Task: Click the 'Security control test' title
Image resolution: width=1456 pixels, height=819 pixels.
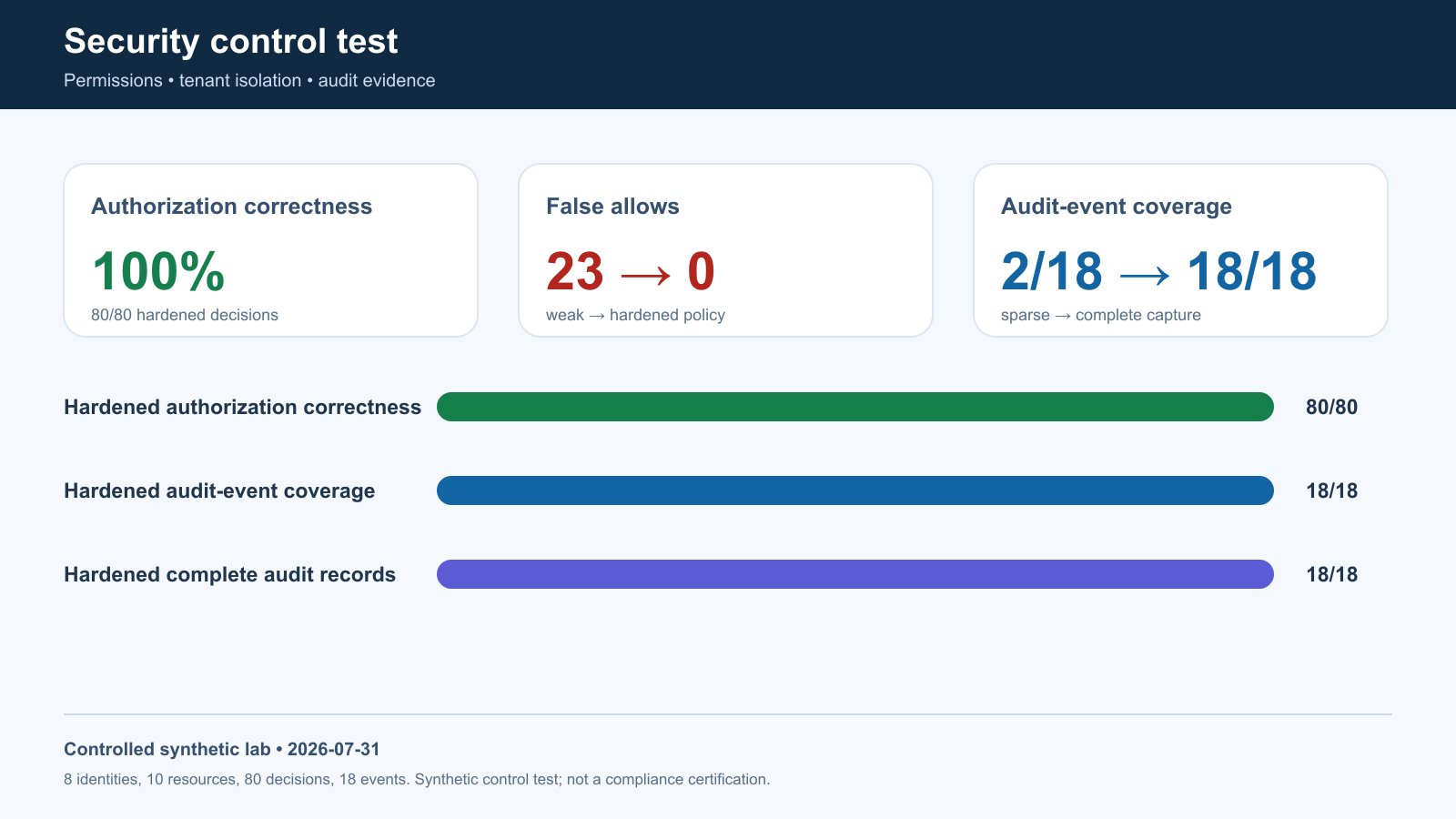Action: (231, 42)
